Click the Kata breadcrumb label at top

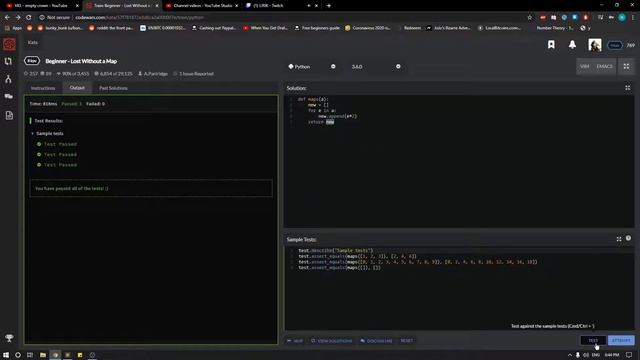click(x=33, y=42)
